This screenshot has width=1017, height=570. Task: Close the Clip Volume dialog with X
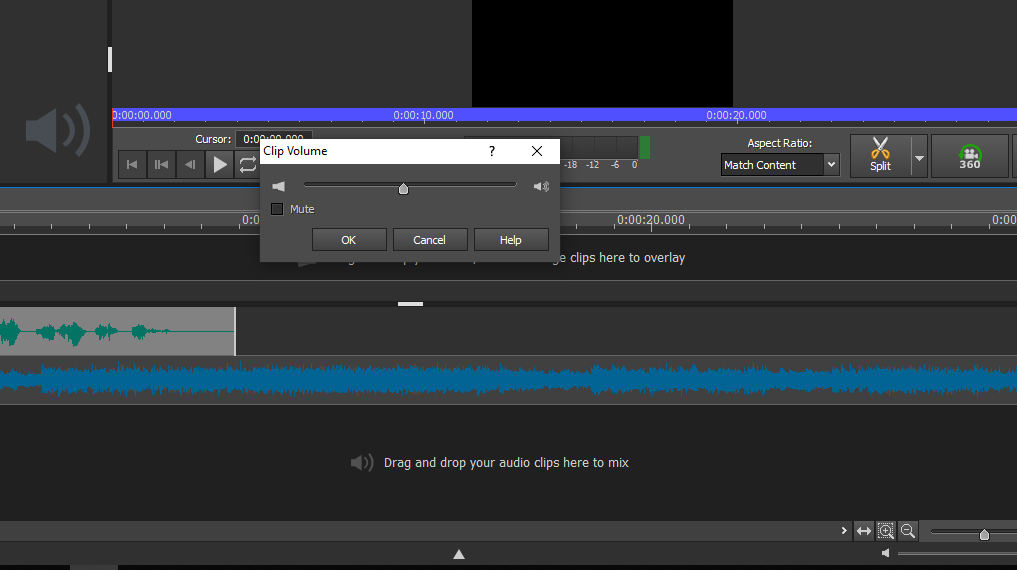coord(537,151)
